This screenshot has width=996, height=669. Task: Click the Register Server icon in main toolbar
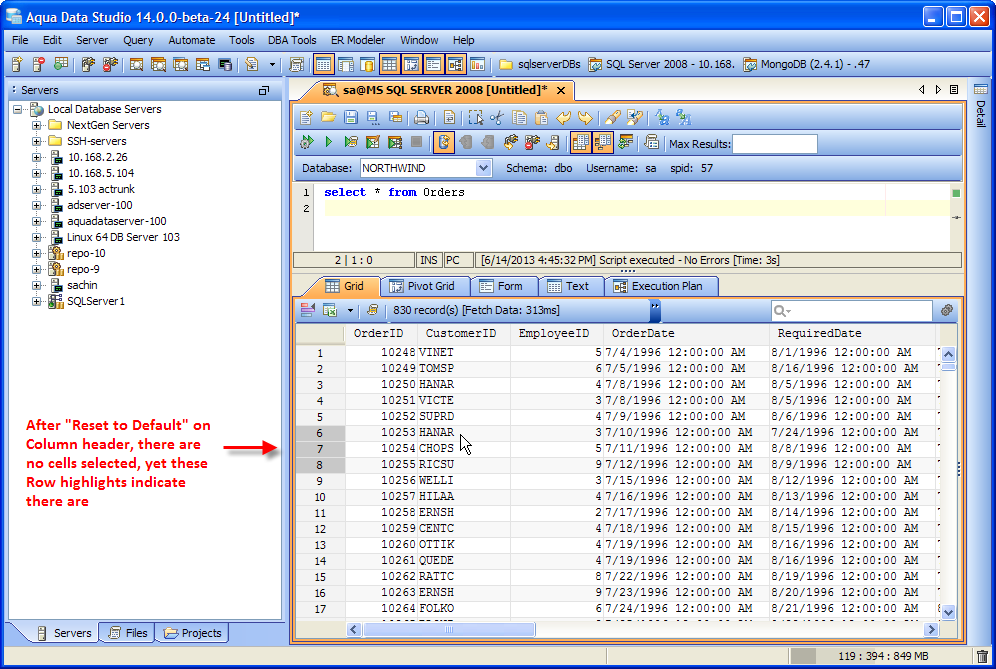17,64
